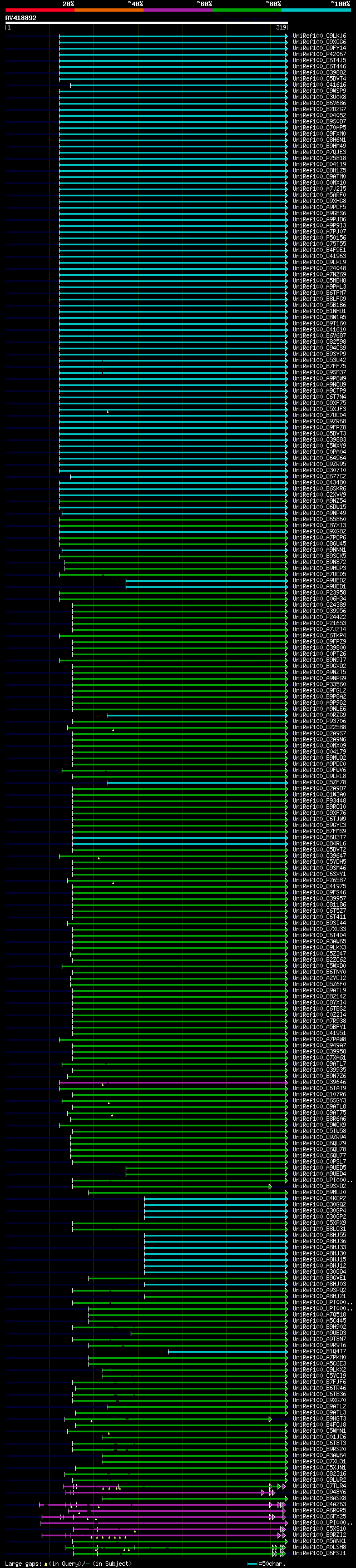Screen dimensions: 356x1568
Task: Select the UniRef100_A0LSH8 entry
Action: coord(319,1547)
